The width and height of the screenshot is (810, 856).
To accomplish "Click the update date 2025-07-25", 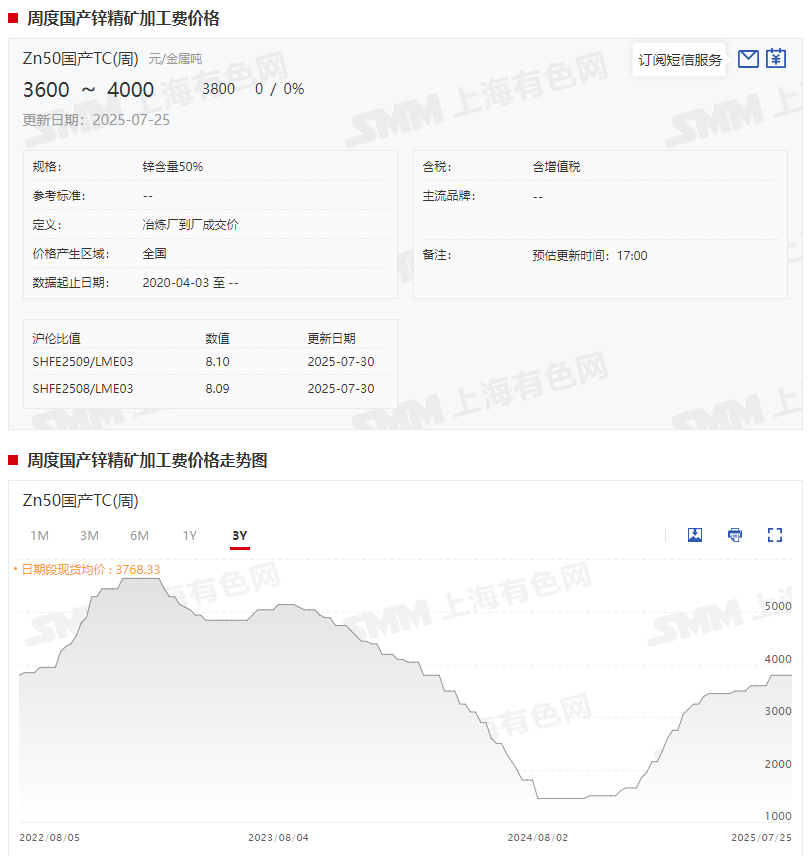I will [x=131, y=120].
